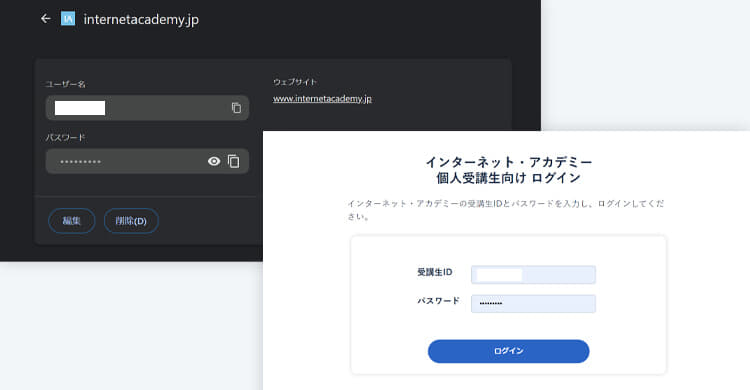750x390 pixels.
Task: Click the ユーザー名 label
Action: (x=66, y=84)
